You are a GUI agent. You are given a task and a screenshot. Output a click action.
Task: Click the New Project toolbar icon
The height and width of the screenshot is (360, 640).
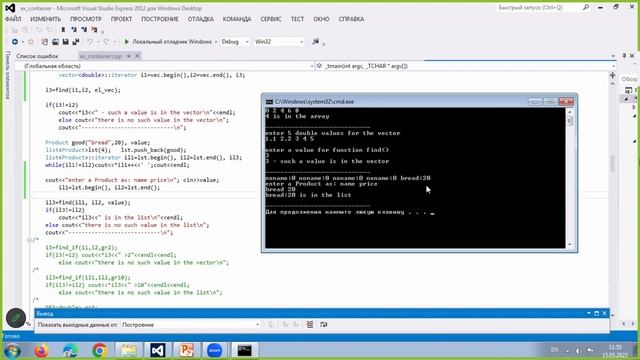click(x=45, y=42)
